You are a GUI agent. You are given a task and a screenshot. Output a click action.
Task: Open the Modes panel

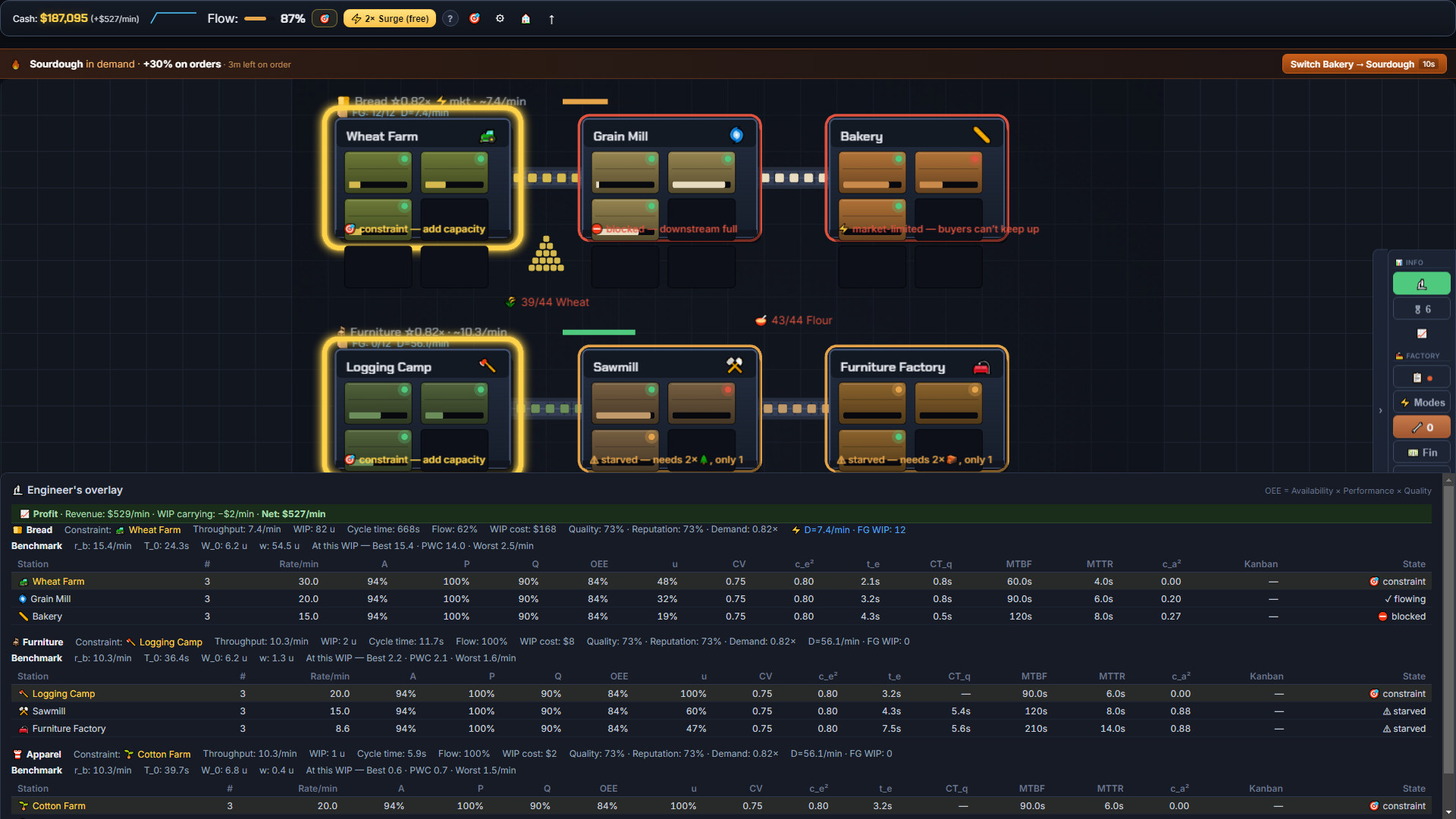[1421, 403]
